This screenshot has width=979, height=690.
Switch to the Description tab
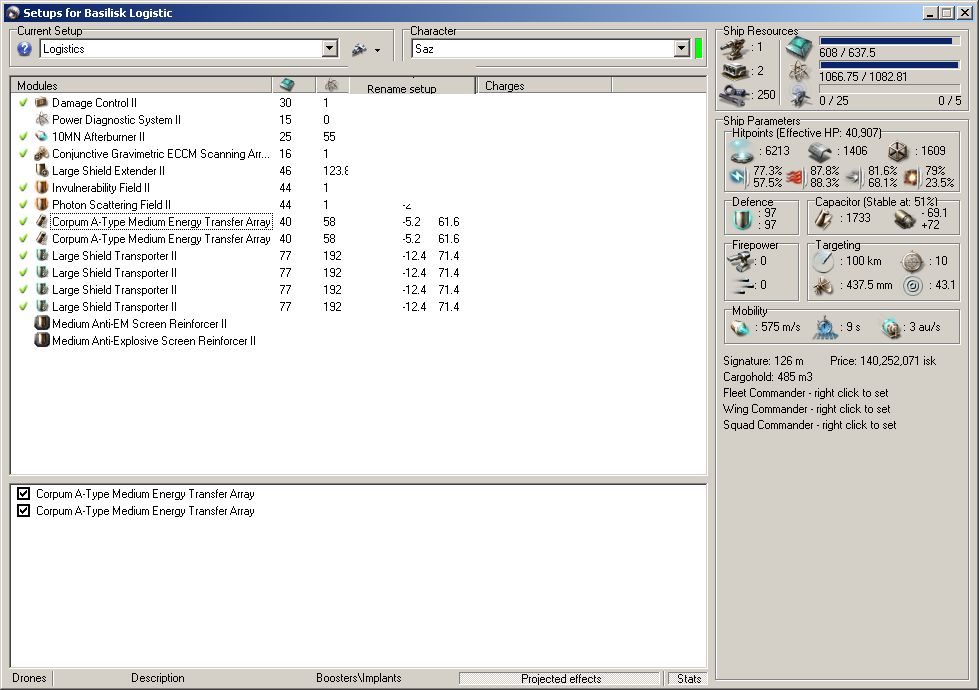click(157, 678)
